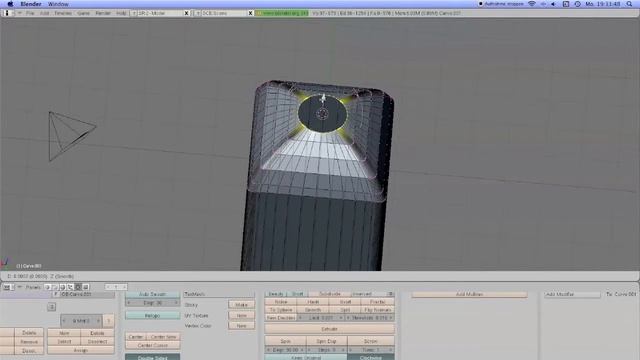Open the Blender application menu
The height and width of the screenshot is (360, 640).
pos(31,4)
